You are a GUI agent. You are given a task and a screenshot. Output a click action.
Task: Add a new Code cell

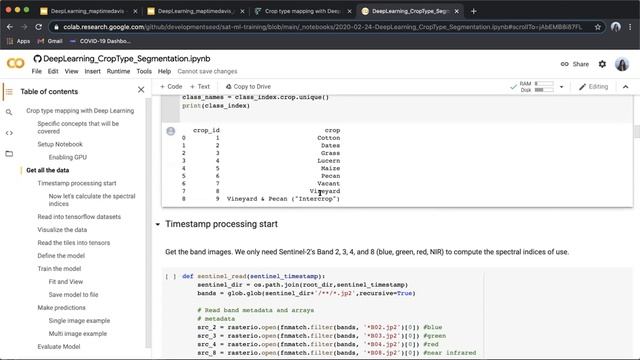(171, 87)
